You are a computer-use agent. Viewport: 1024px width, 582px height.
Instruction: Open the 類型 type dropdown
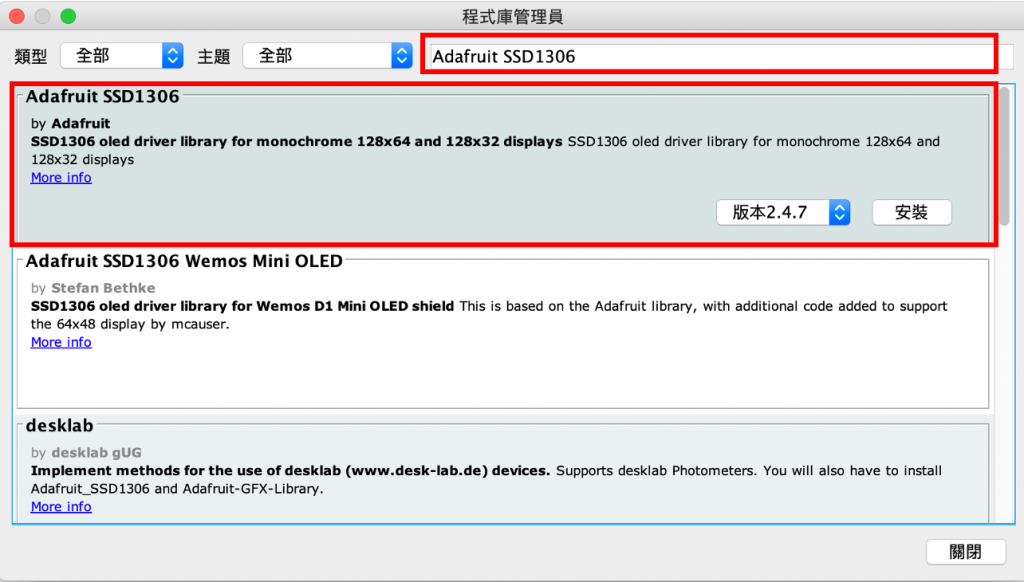coord(121,56)
